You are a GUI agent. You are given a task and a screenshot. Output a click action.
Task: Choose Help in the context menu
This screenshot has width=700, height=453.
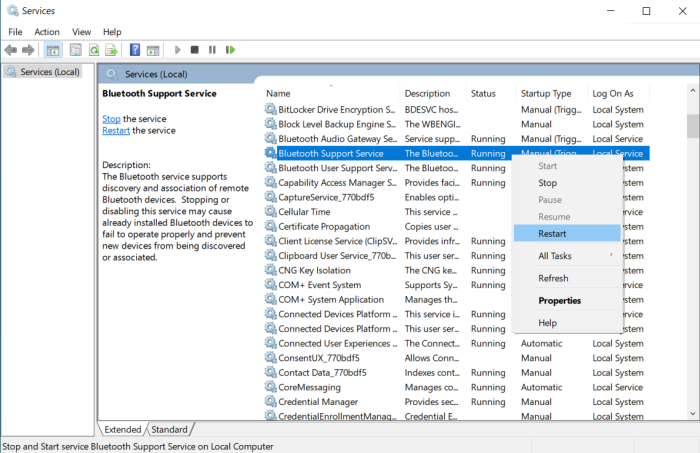pos(567,323)
